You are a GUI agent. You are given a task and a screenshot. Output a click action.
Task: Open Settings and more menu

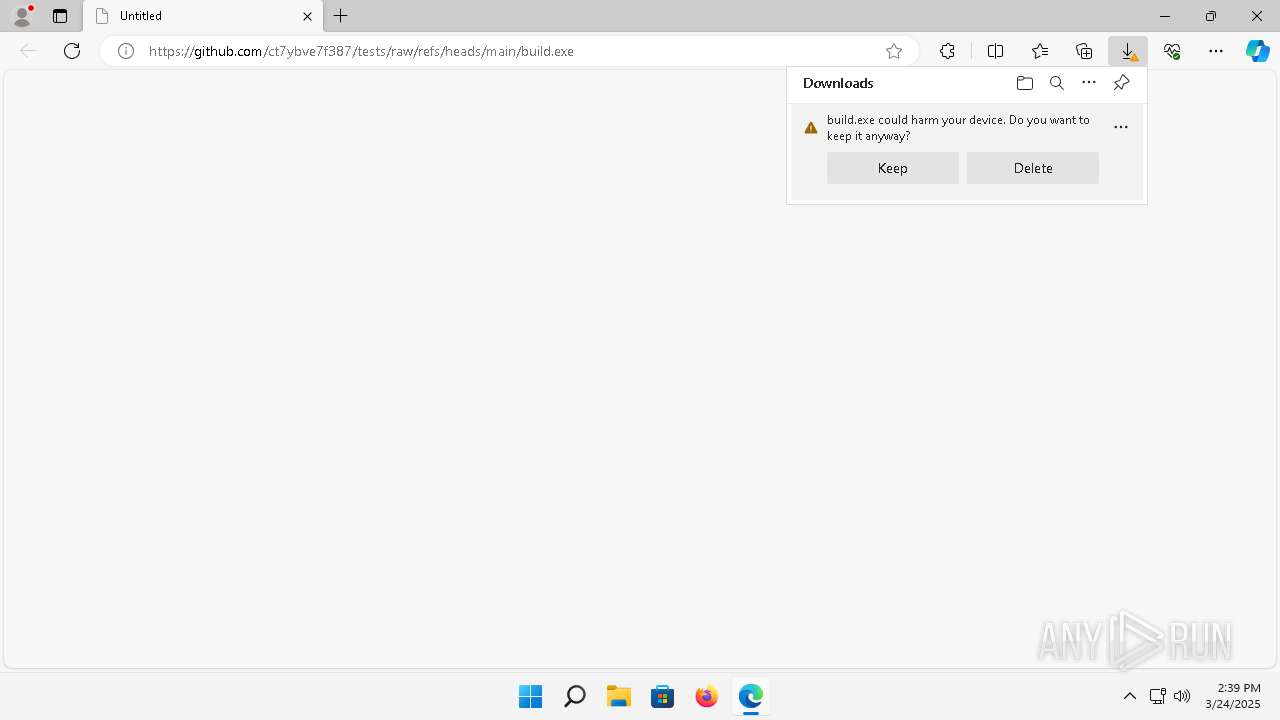(x=1216, y=51)
